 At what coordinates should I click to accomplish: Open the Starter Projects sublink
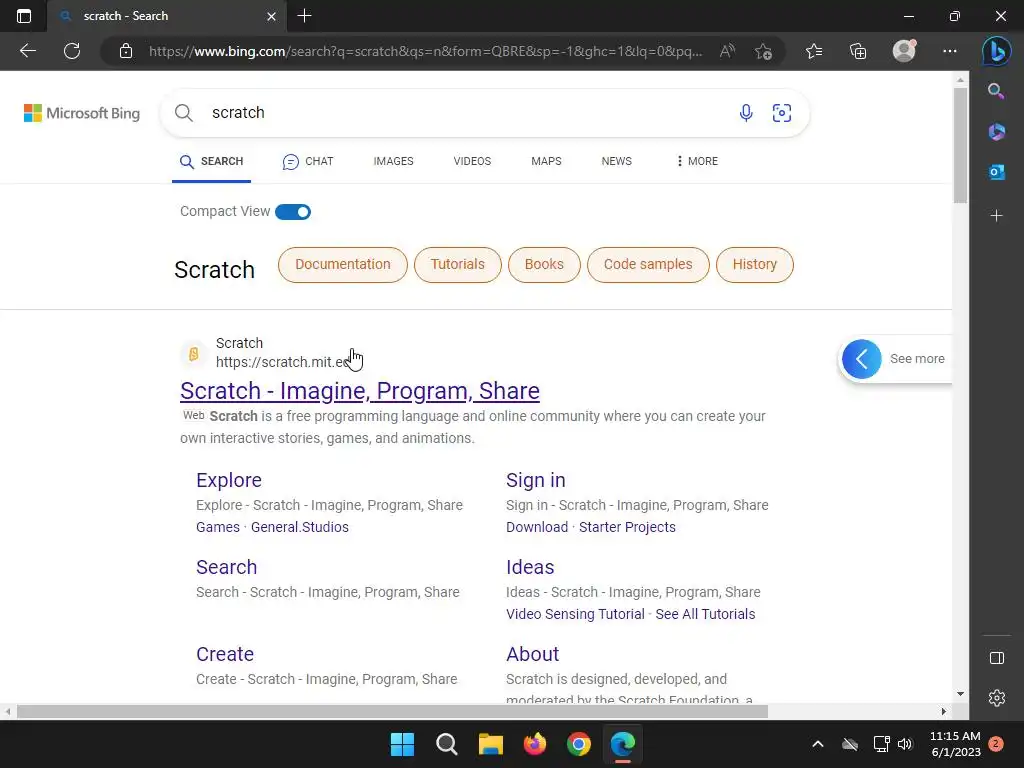(627, 527)
